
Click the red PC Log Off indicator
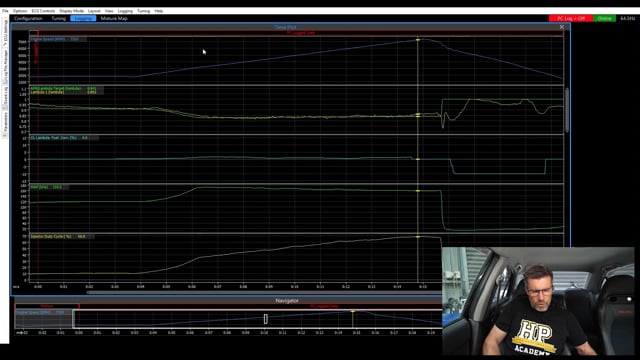(571, 18)
